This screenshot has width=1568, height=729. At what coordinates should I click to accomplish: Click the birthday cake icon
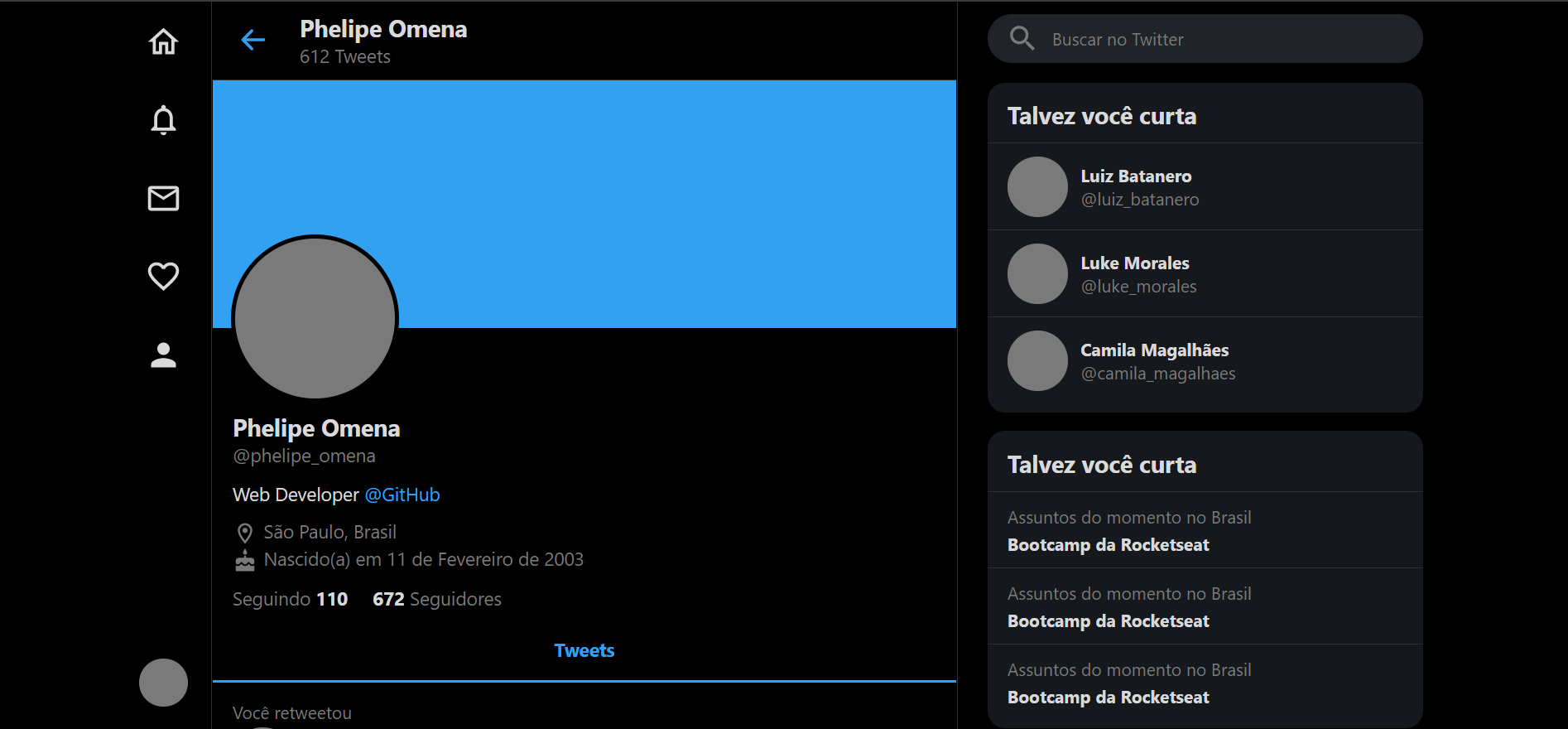point(244,561)
